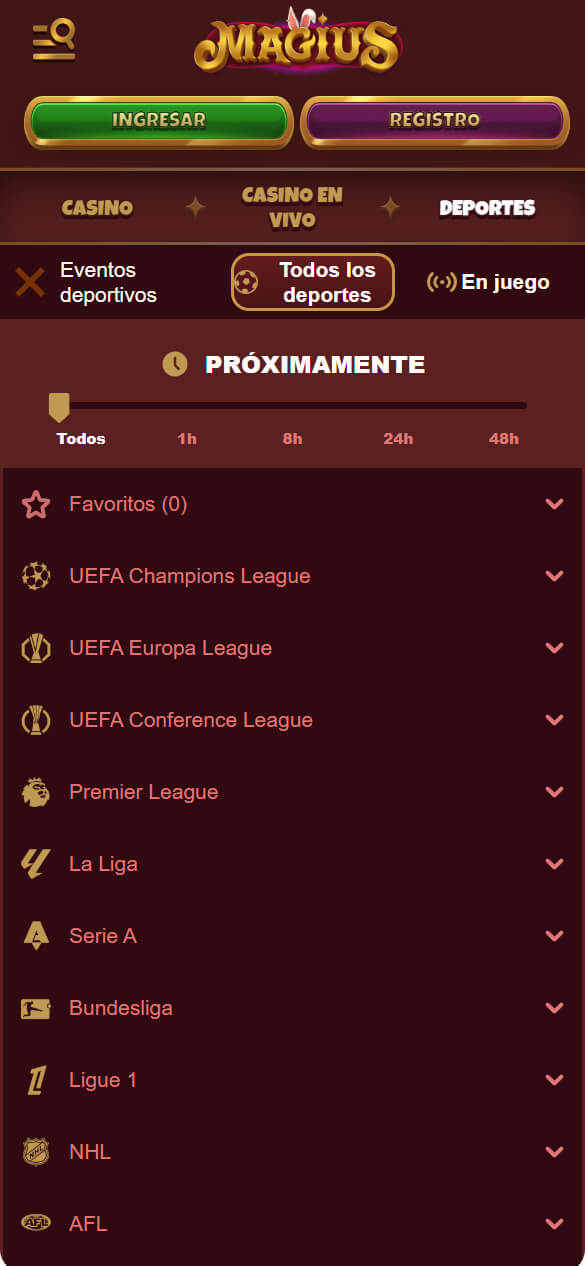Click the Premier League lion icon
Screen dimensions: 585x1266
pos(36,792)
